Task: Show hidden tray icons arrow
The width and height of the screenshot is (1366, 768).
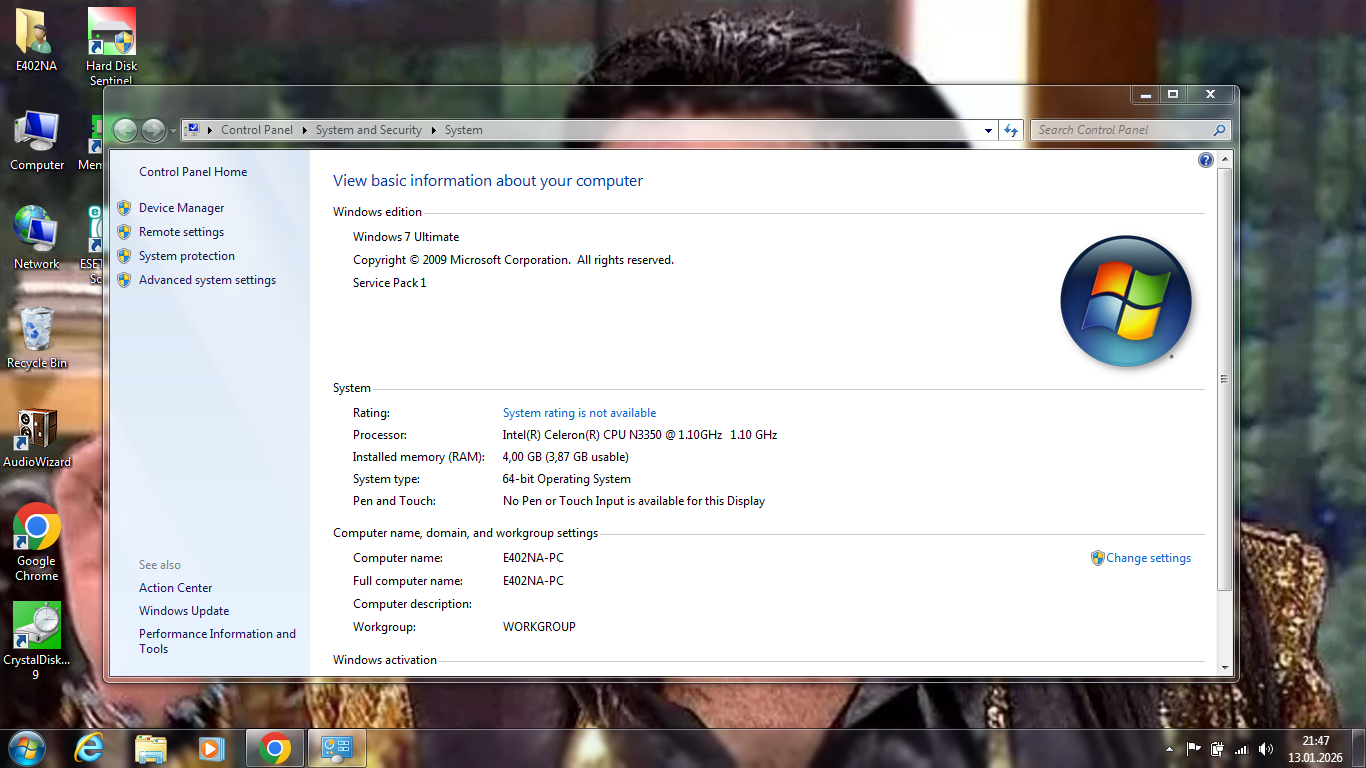Action: pyautogui.click(x=1169, y=748)
